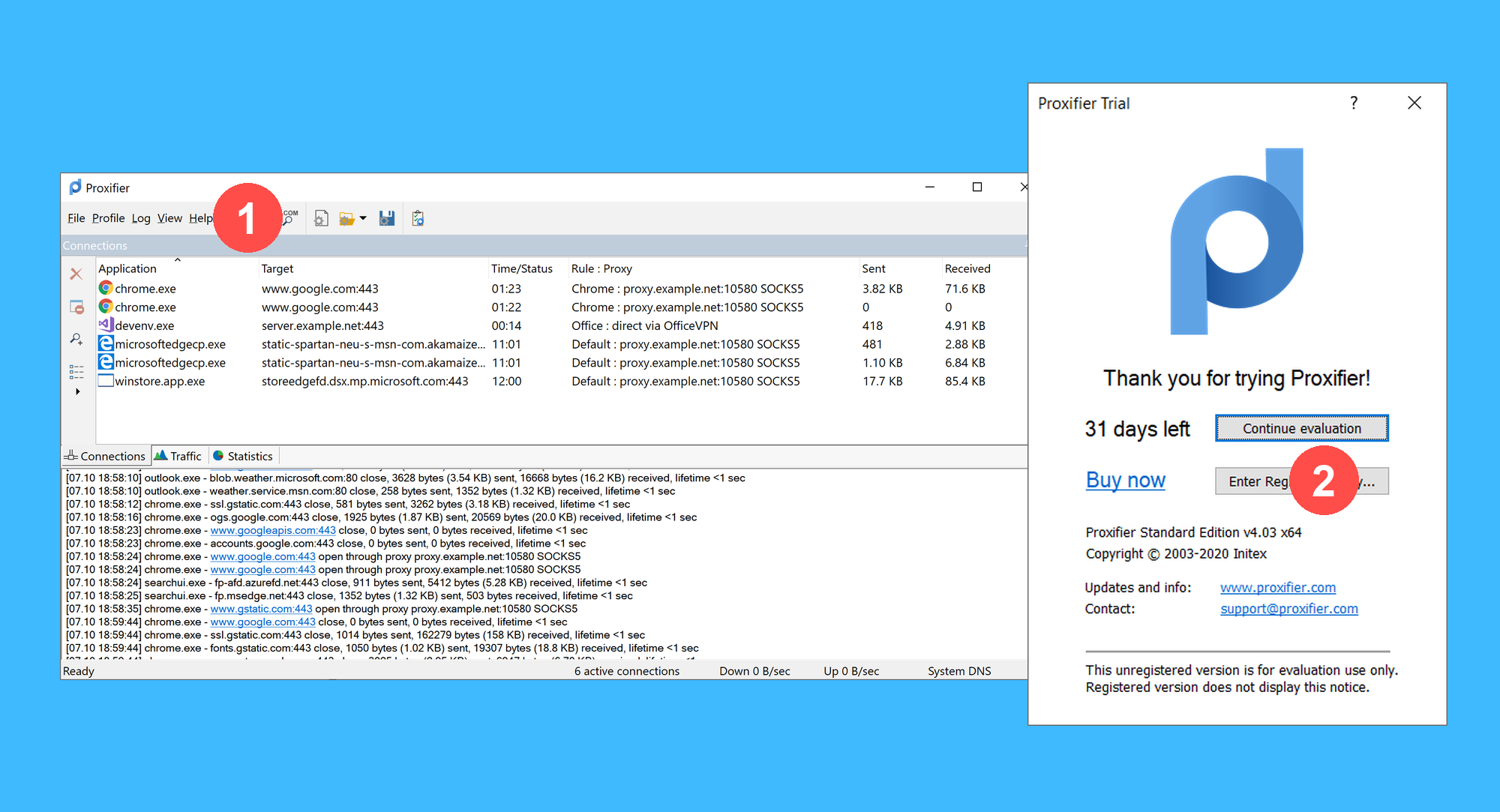1500x812 pixels.
Task: Open the www.proxifier.com link
Action: 1278,588
